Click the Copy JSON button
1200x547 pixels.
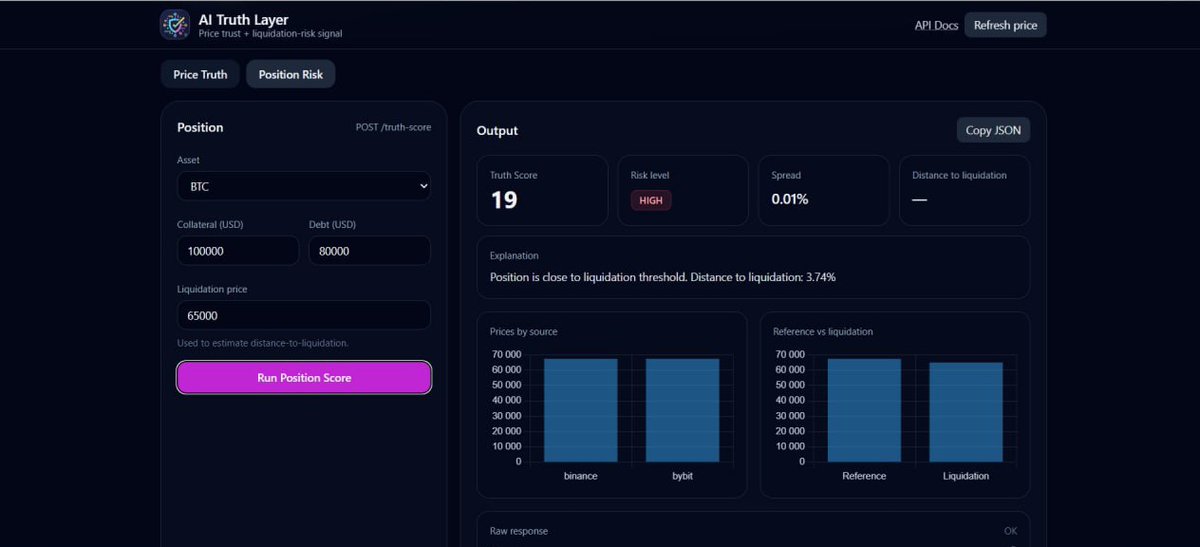[x=993, y=130]
